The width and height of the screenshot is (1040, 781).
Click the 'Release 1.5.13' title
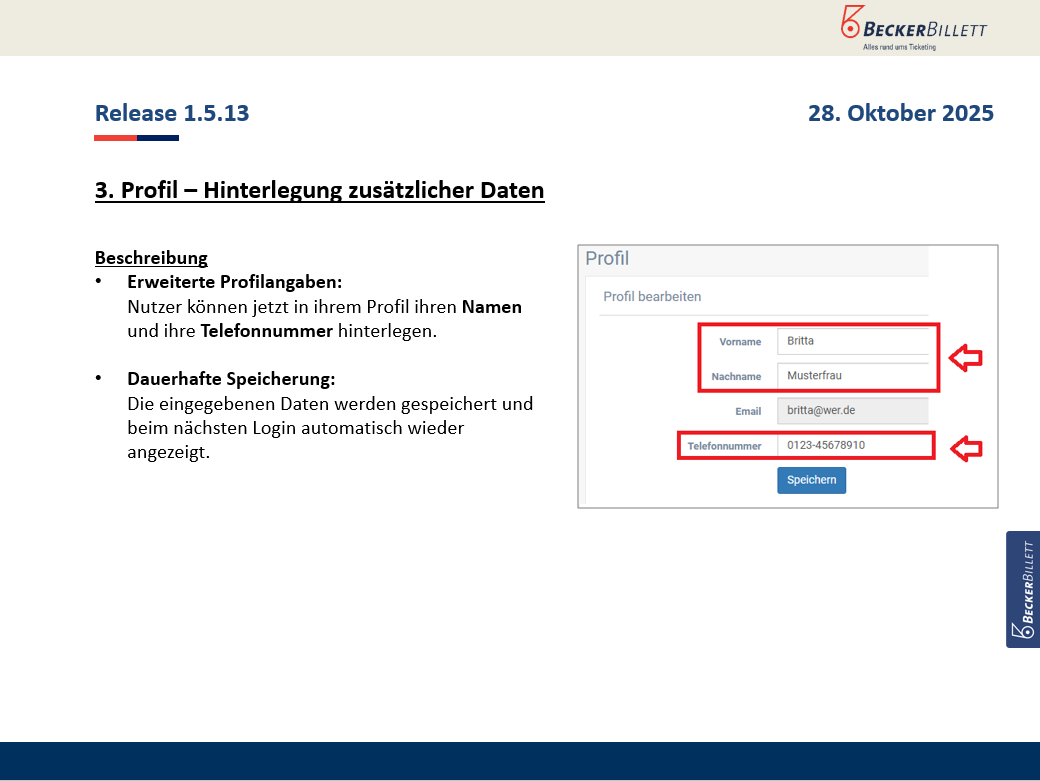tap(172, 113)
